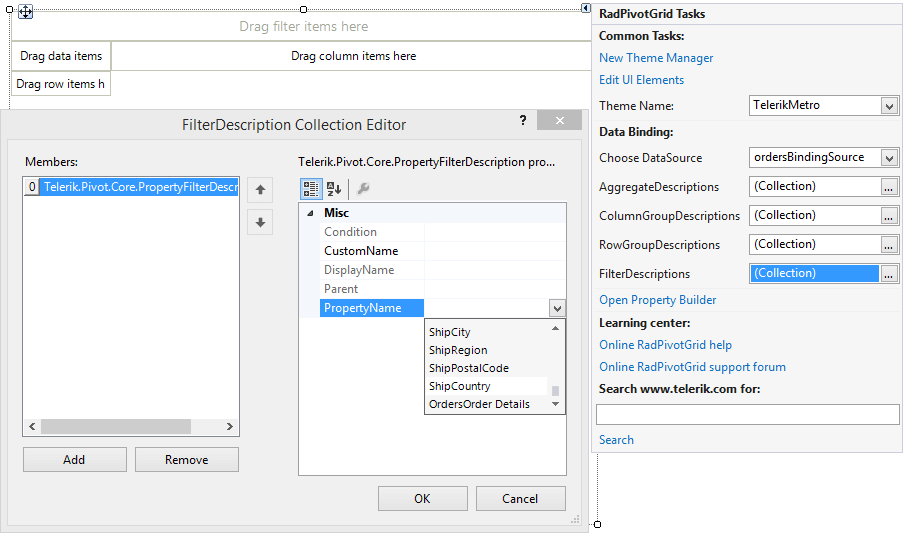903x533 pixels.
Task: Open FilterDescriptions collection ellipsis button
Action: click(x=889, y=274)
